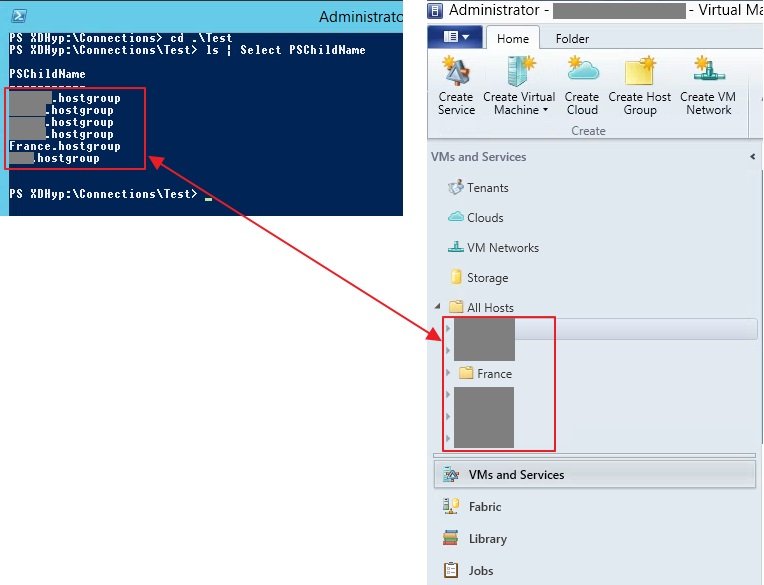Click the Jobs clipboard icon

click(451, 570)
